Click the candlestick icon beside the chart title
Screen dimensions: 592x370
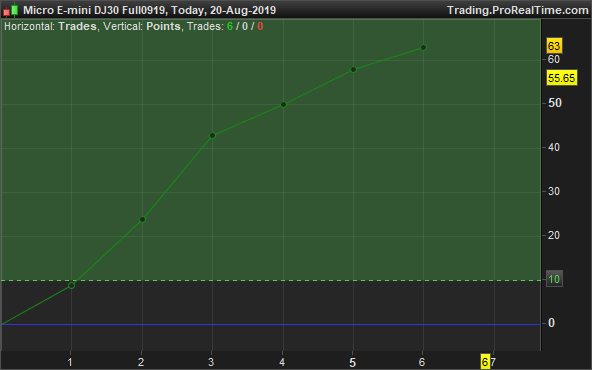coord(11,10)
